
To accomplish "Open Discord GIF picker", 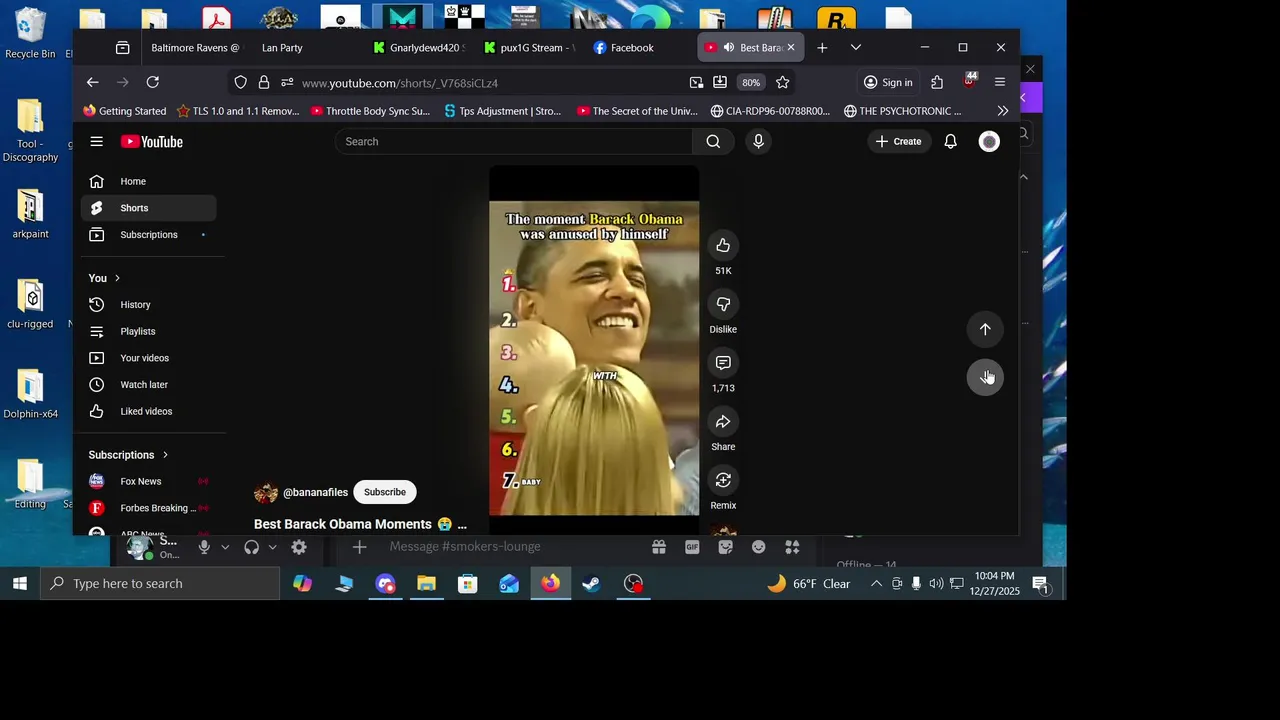I will [x=692, y=547].
